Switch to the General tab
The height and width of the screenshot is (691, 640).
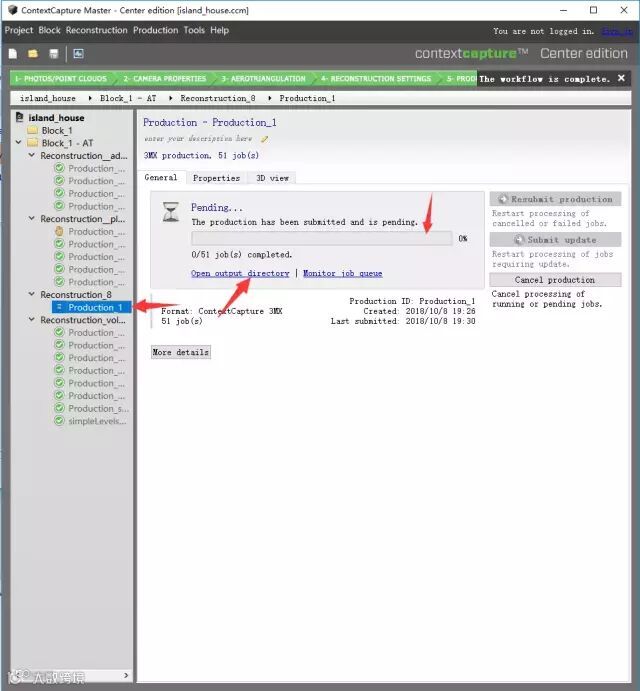(x=161, y=178)
